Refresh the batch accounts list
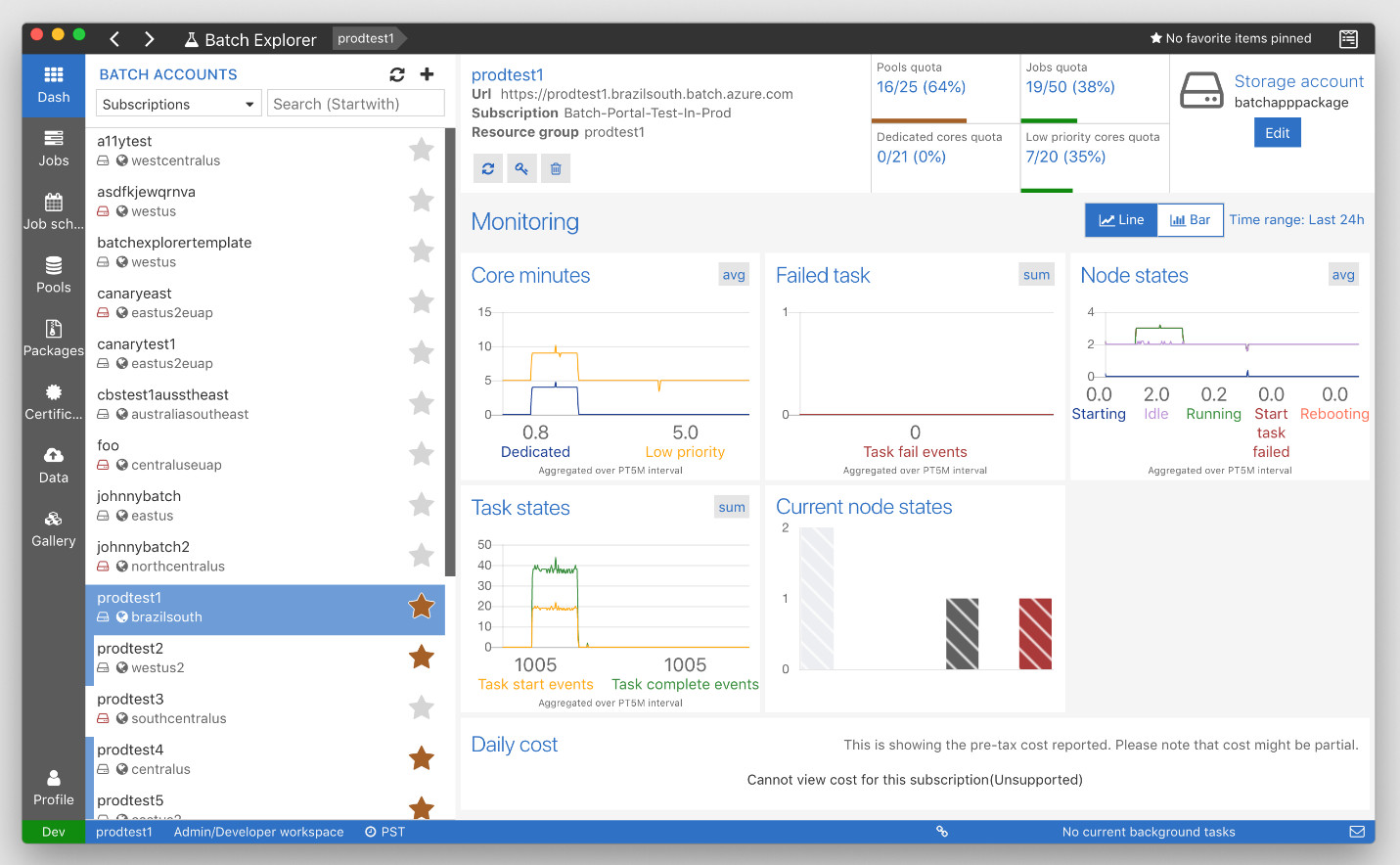 tap(396, 74)
